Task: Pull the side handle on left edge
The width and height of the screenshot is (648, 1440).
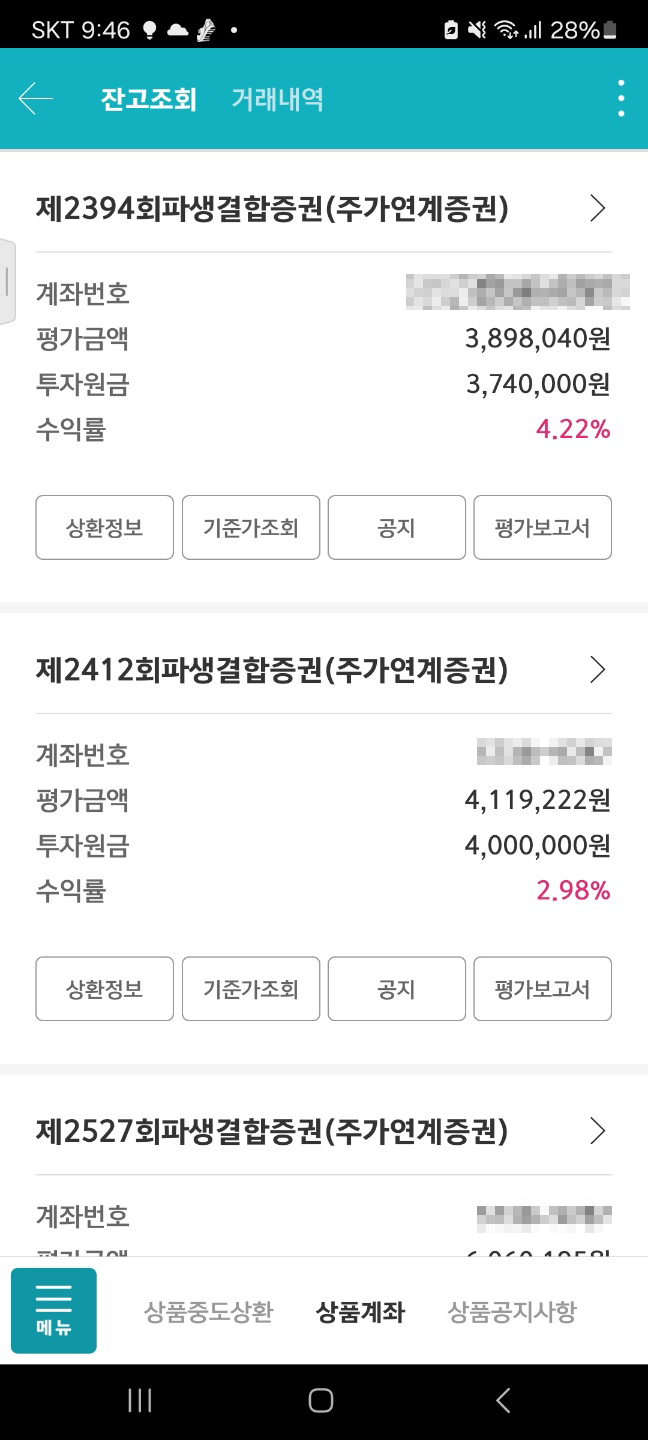Action: [7, 282]
